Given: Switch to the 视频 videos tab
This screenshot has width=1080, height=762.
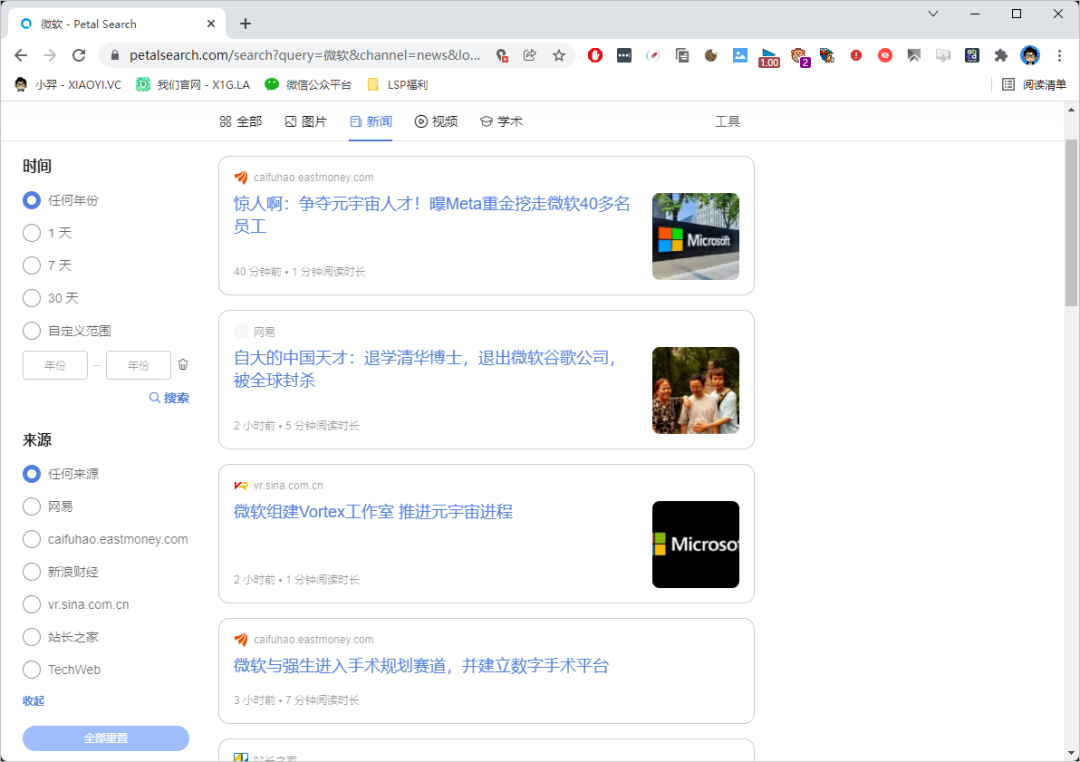Looking at the screenshot, I should pyautogui.click(x=436, y=122).
